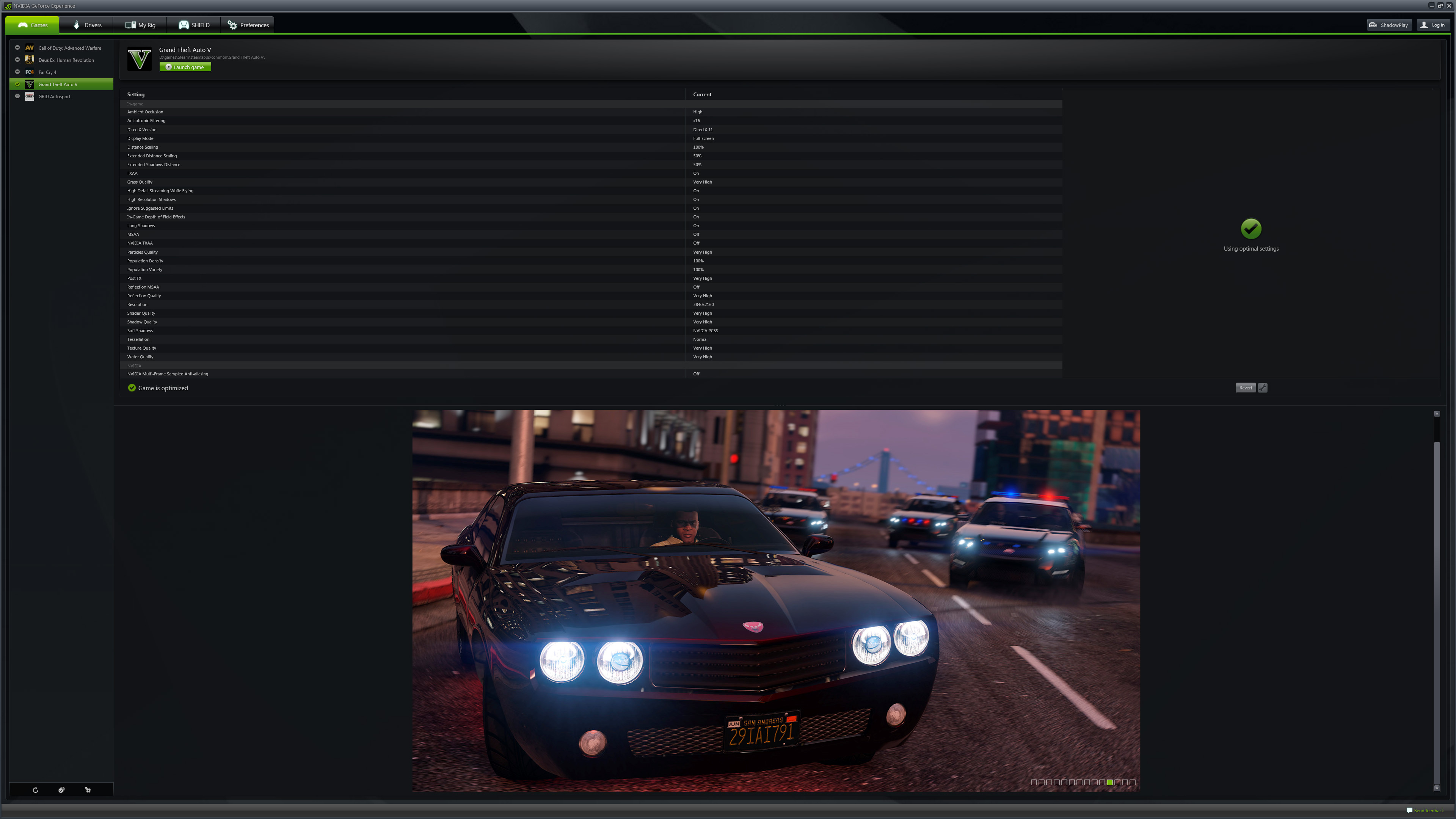This screenshot has width=1456, height=819.
Task: Revert the optimized settings
Action: pyautogui.click(x=1246, y=388)
